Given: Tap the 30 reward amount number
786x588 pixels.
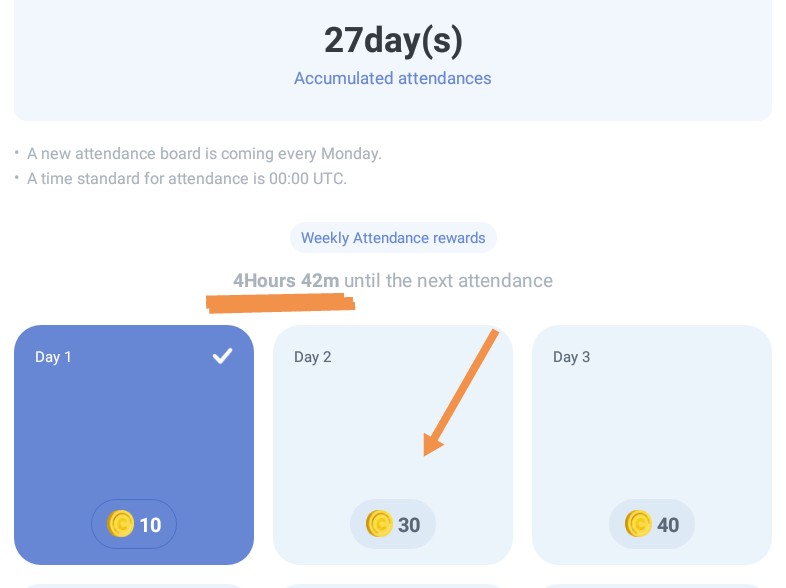Looking at the screenshot, I should click(409, 525).
